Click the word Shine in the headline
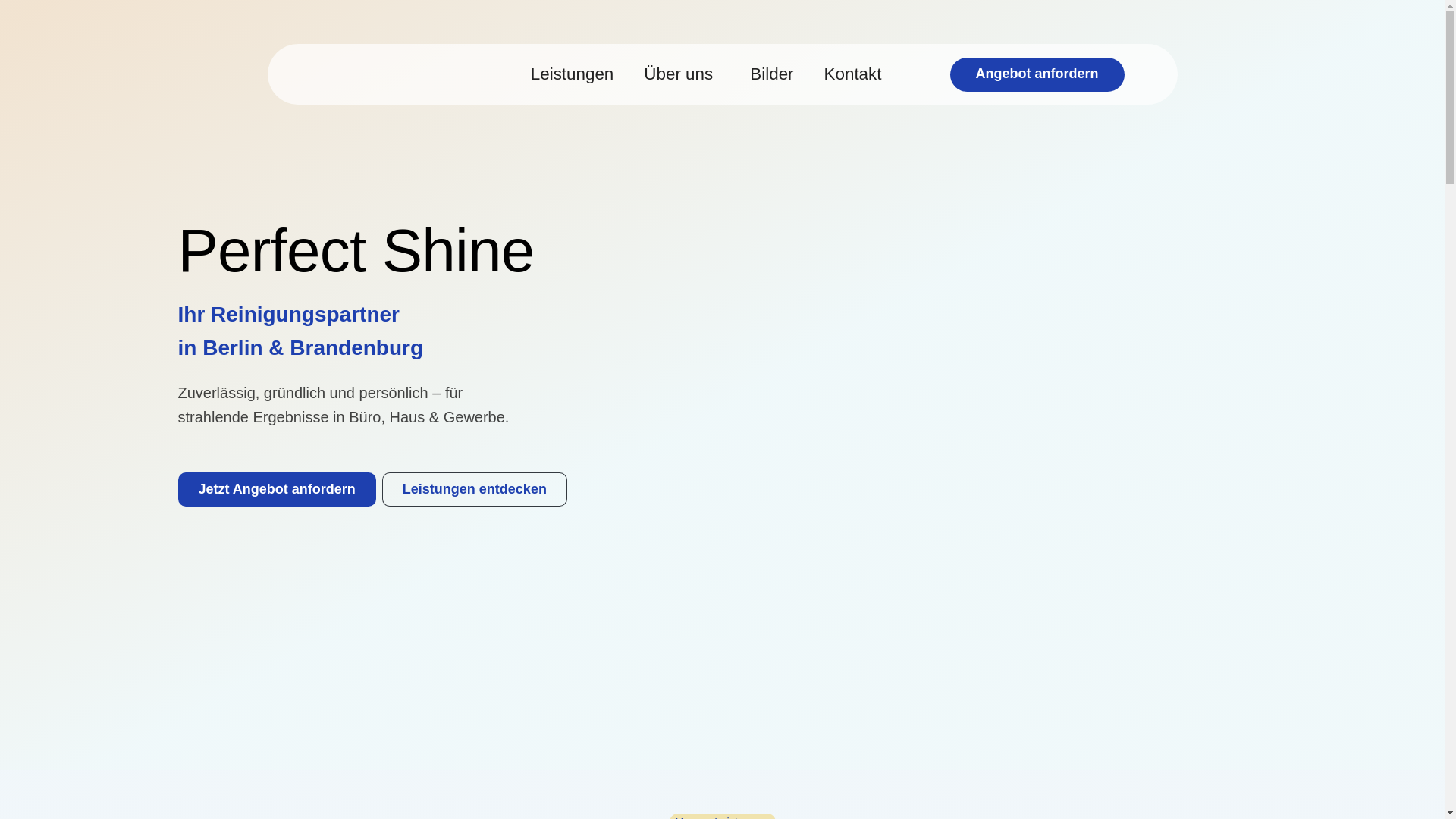Image resolution: width=1456 pixels, height=819 pixels. tap(457, 251)
